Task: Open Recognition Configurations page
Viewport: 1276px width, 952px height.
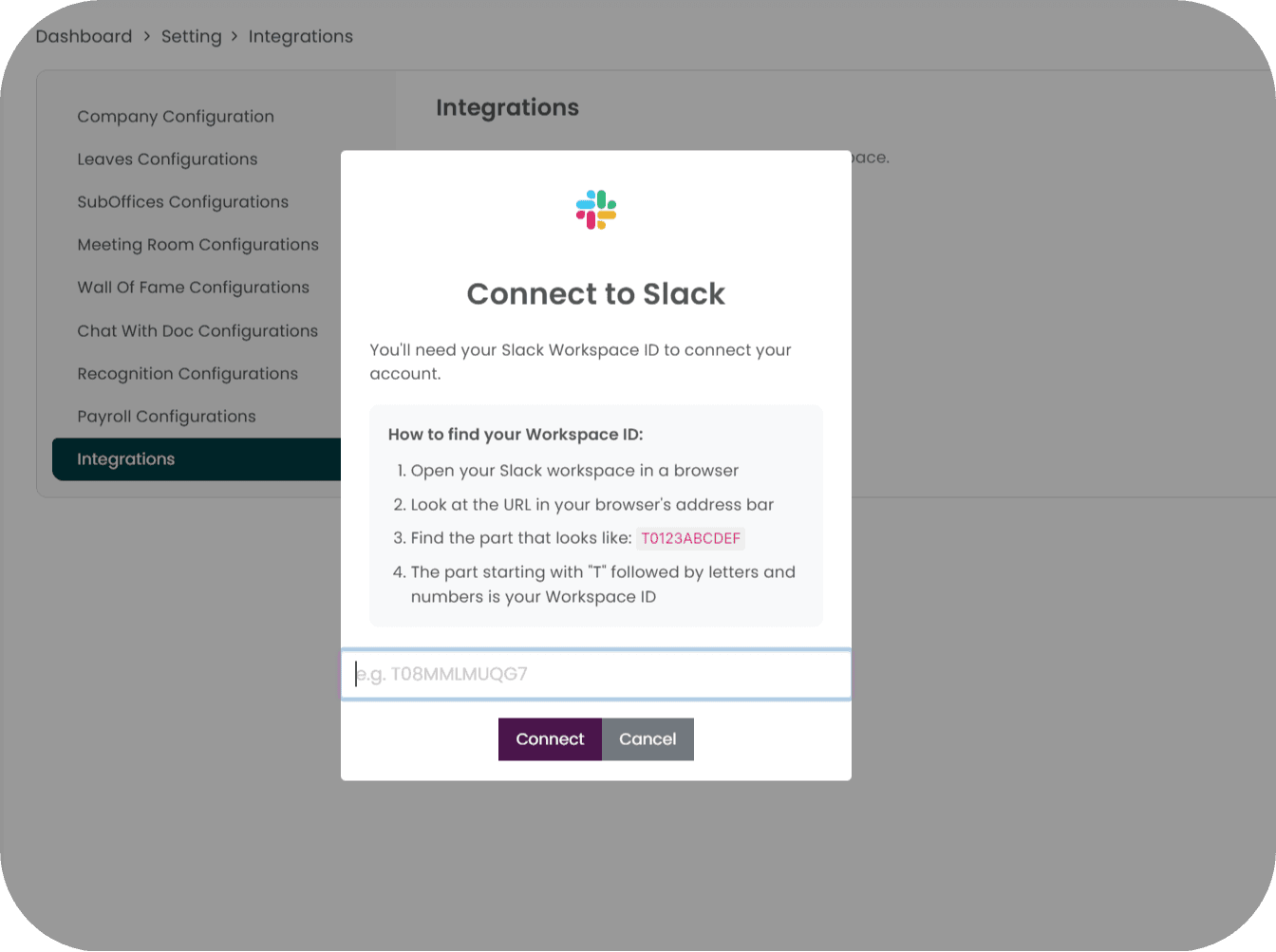Action: point(187,374)
